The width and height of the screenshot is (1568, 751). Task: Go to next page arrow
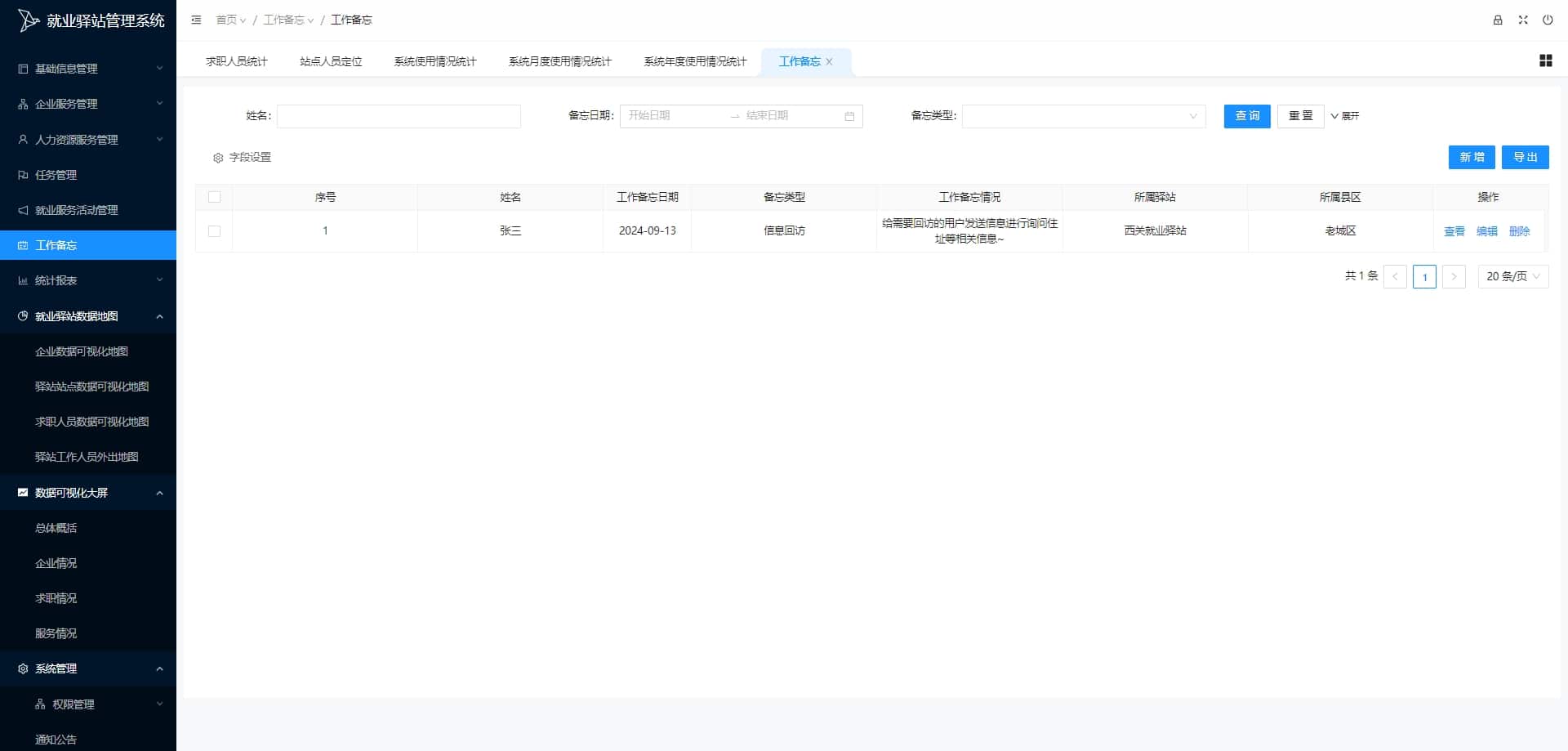(1454, 276)
